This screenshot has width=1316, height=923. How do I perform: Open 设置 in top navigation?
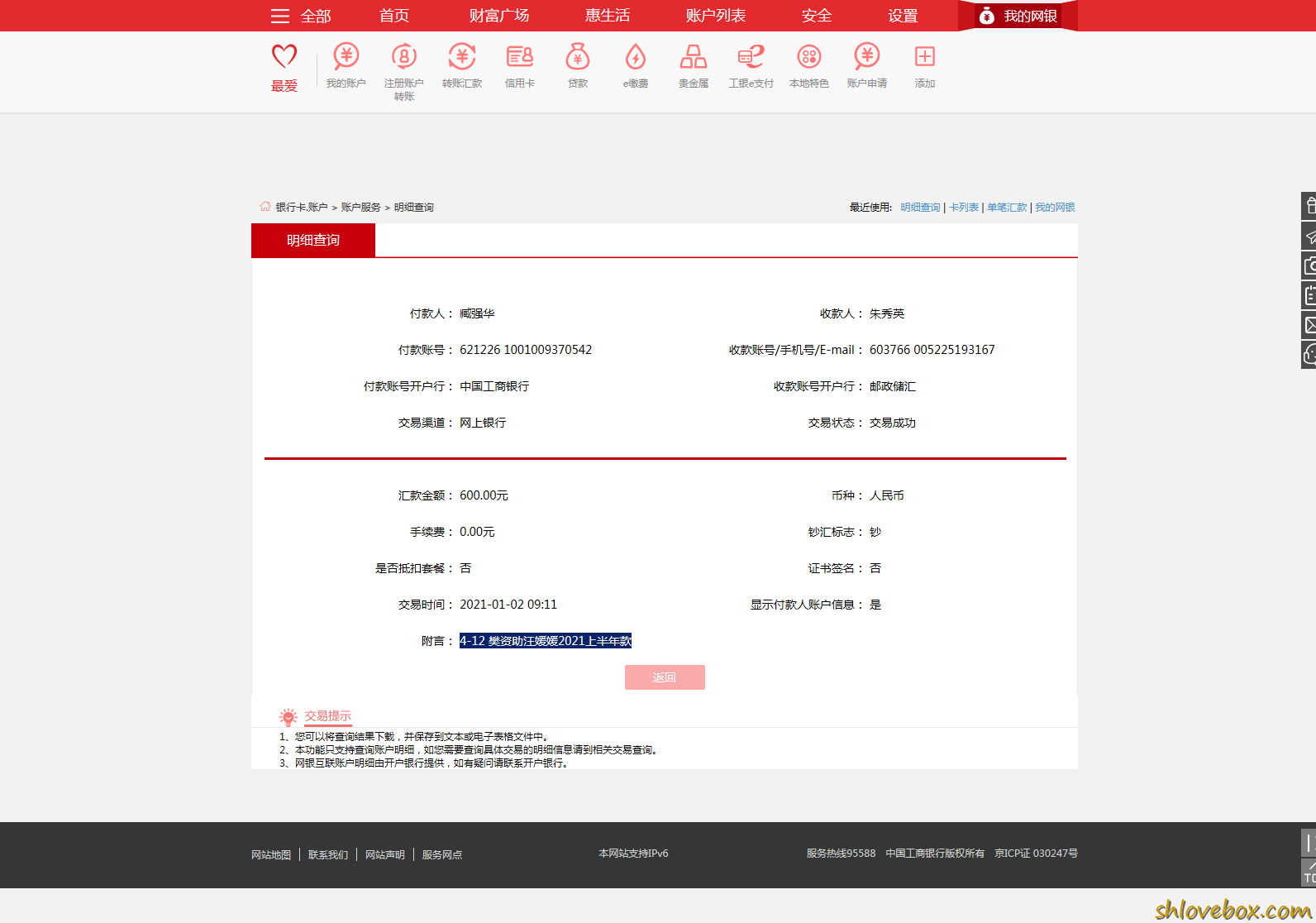tap(904, 16)
